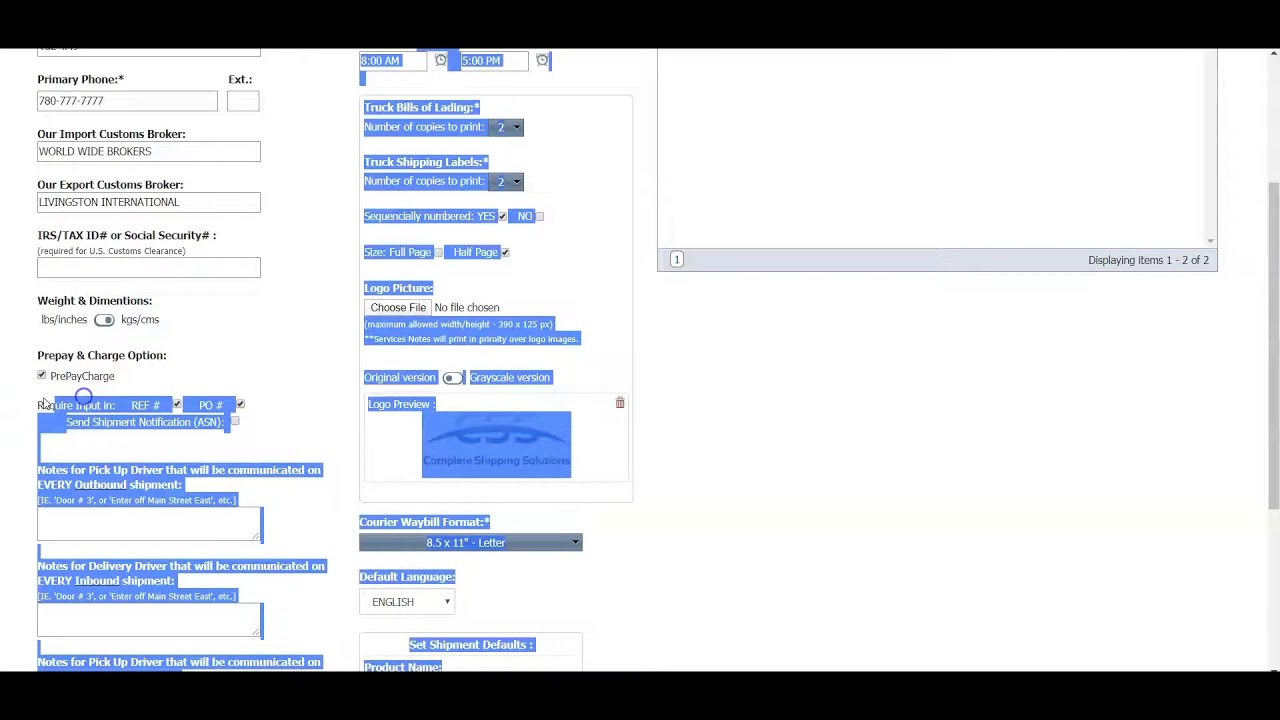Expand the Courier Waybill Format dropdown

471,543
